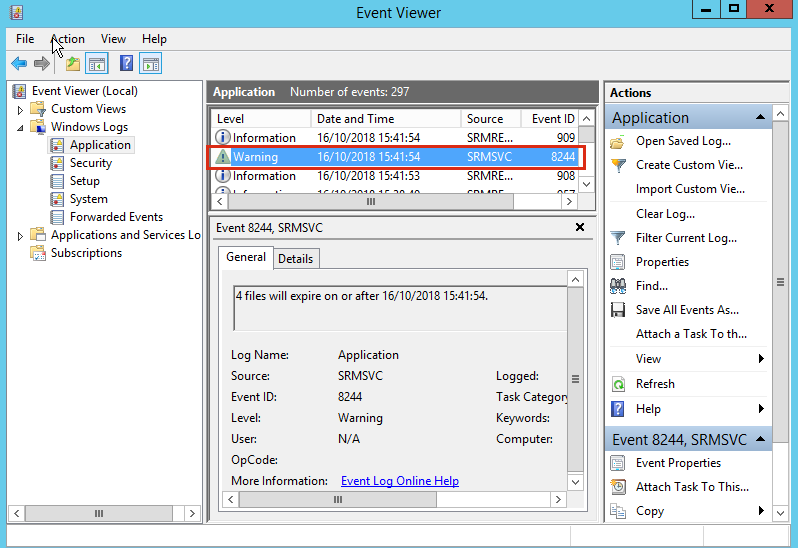Click the Attach Task To This Event icon
The image size is (798, 548).
point(618,487)
